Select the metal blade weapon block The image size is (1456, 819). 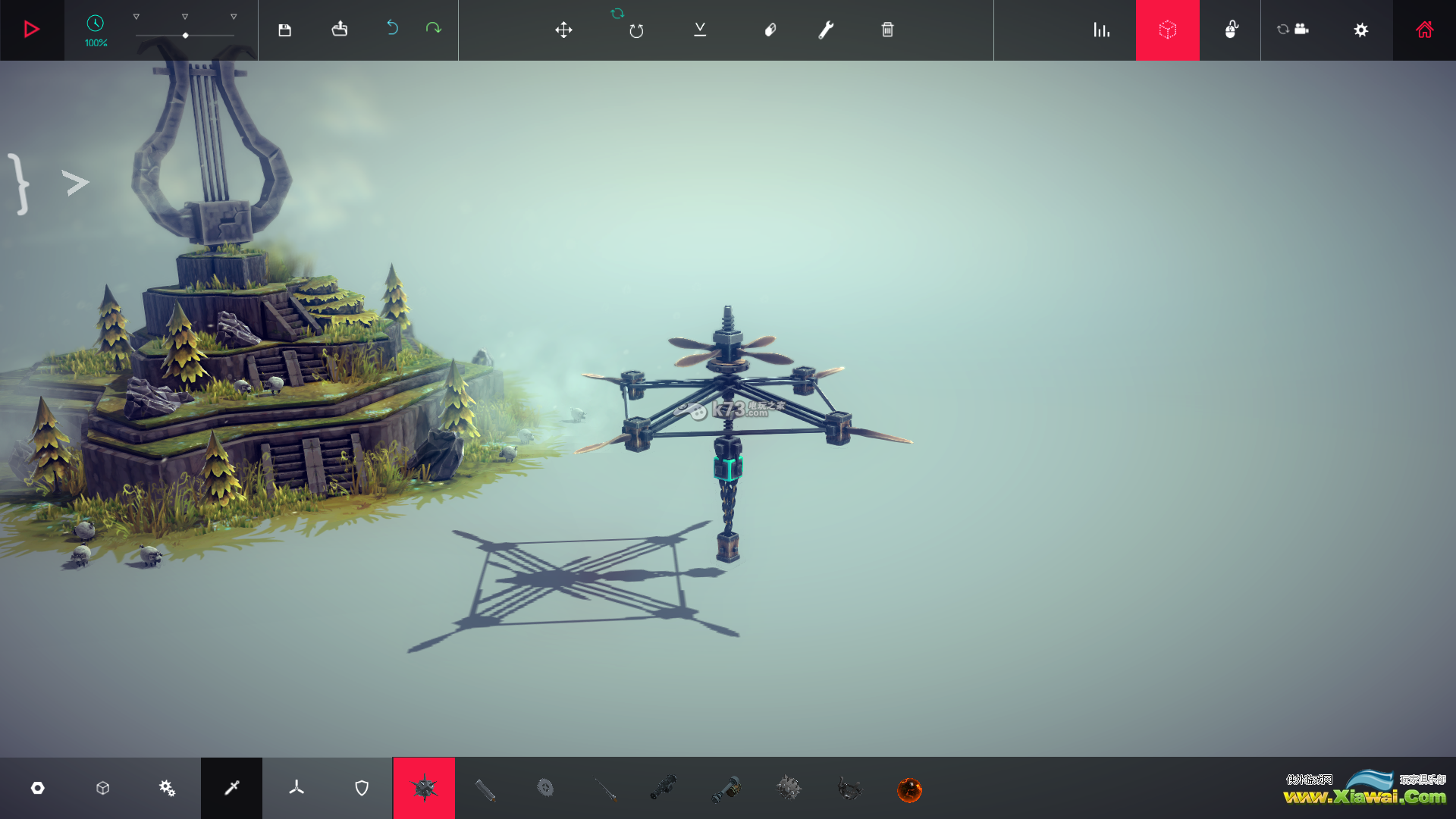485,789
